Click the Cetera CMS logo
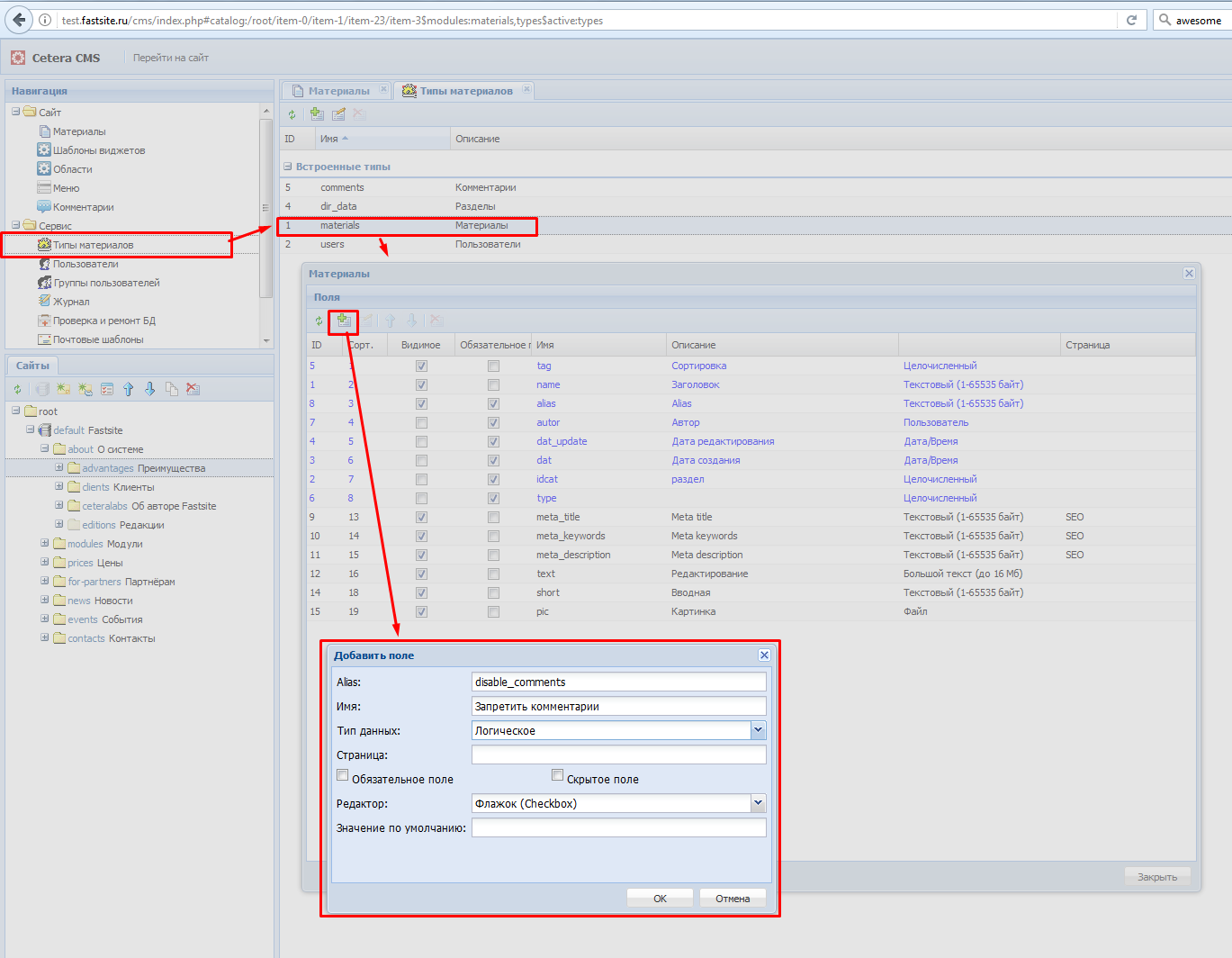Screen dimensions: 1232x958 point(18,58)
